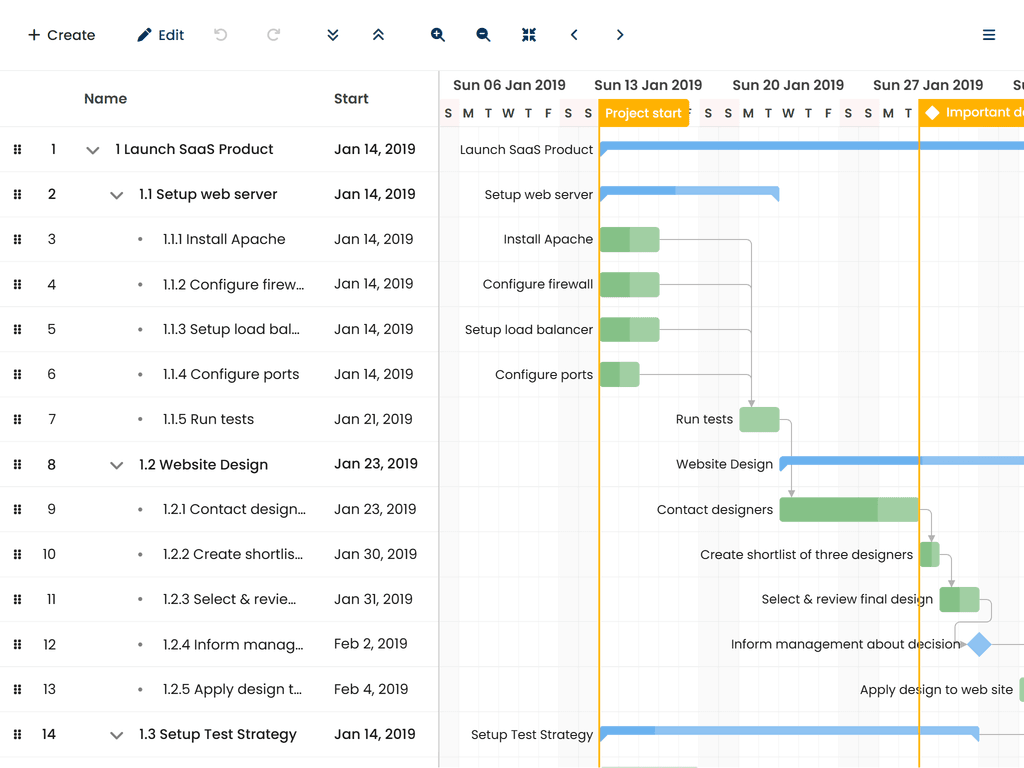
Task: Select the Inform management milestone diamond
Action: [x=979, y=644]
